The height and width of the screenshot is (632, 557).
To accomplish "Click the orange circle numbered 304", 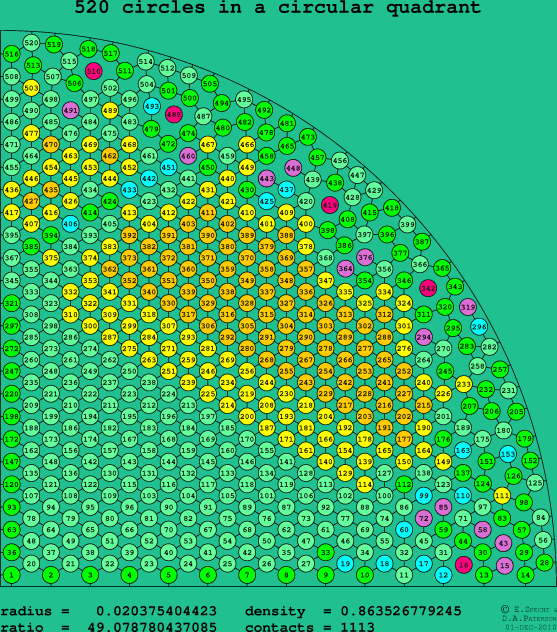I will coord(286,326).
